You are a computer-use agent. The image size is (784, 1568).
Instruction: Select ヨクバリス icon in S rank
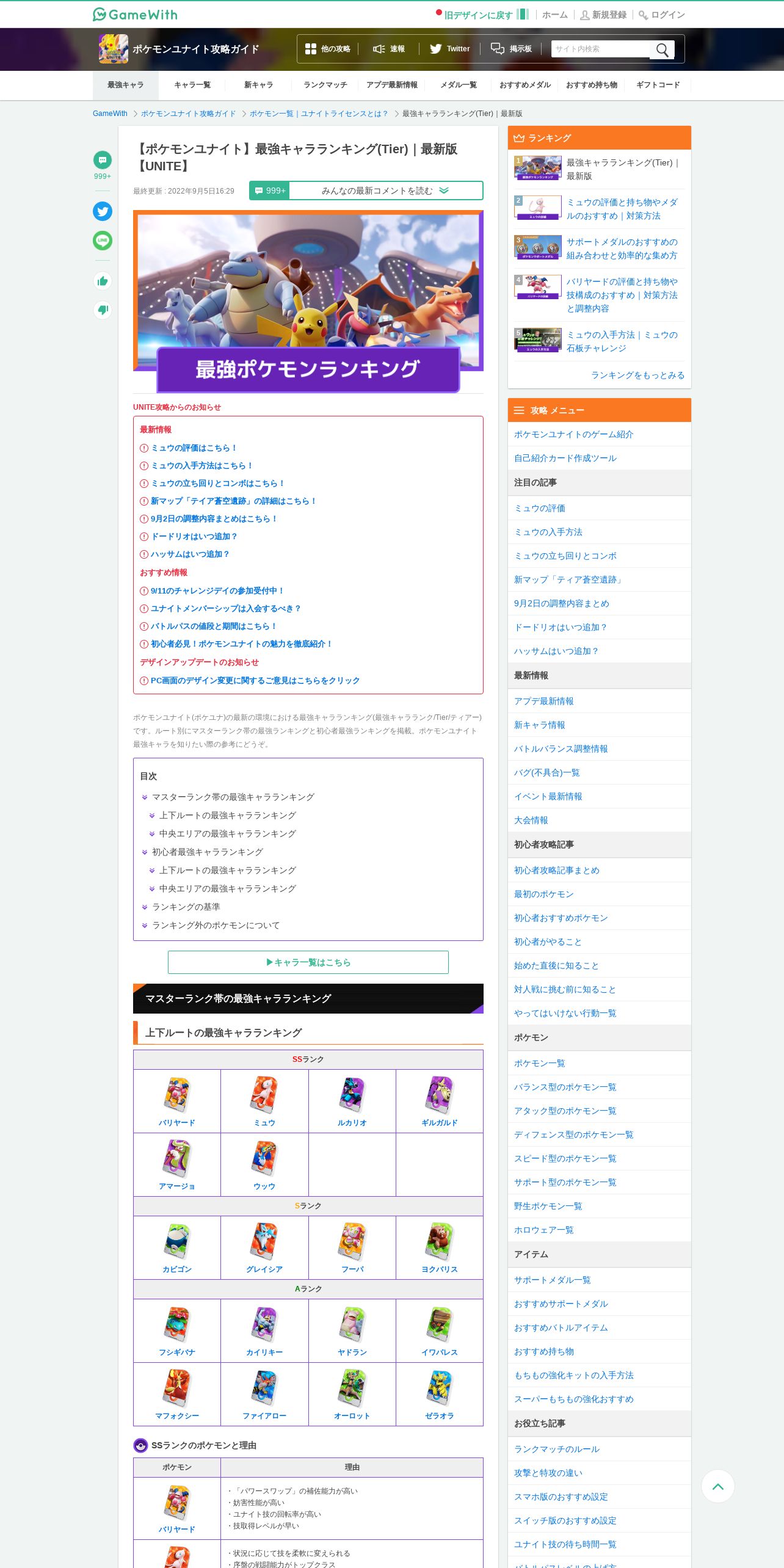(x=440, y=1241)
